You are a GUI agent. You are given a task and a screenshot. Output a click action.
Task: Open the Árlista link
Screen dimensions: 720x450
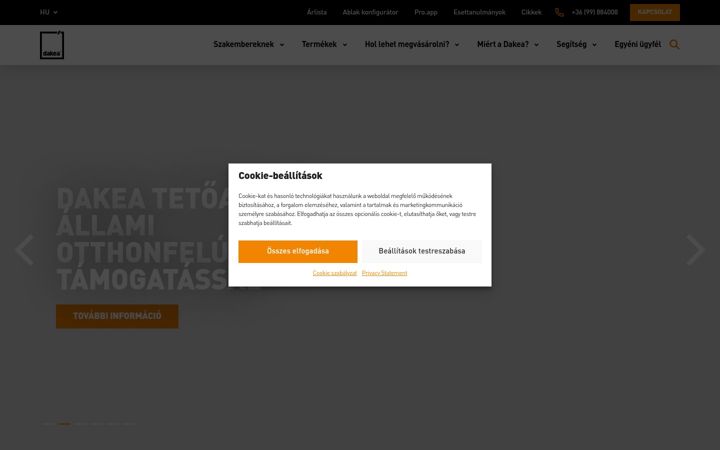(317, 12)
